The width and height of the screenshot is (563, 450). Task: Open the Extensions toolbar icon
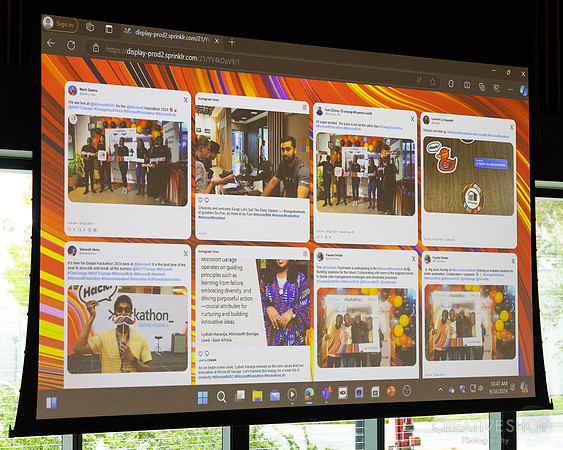(451, 84)
